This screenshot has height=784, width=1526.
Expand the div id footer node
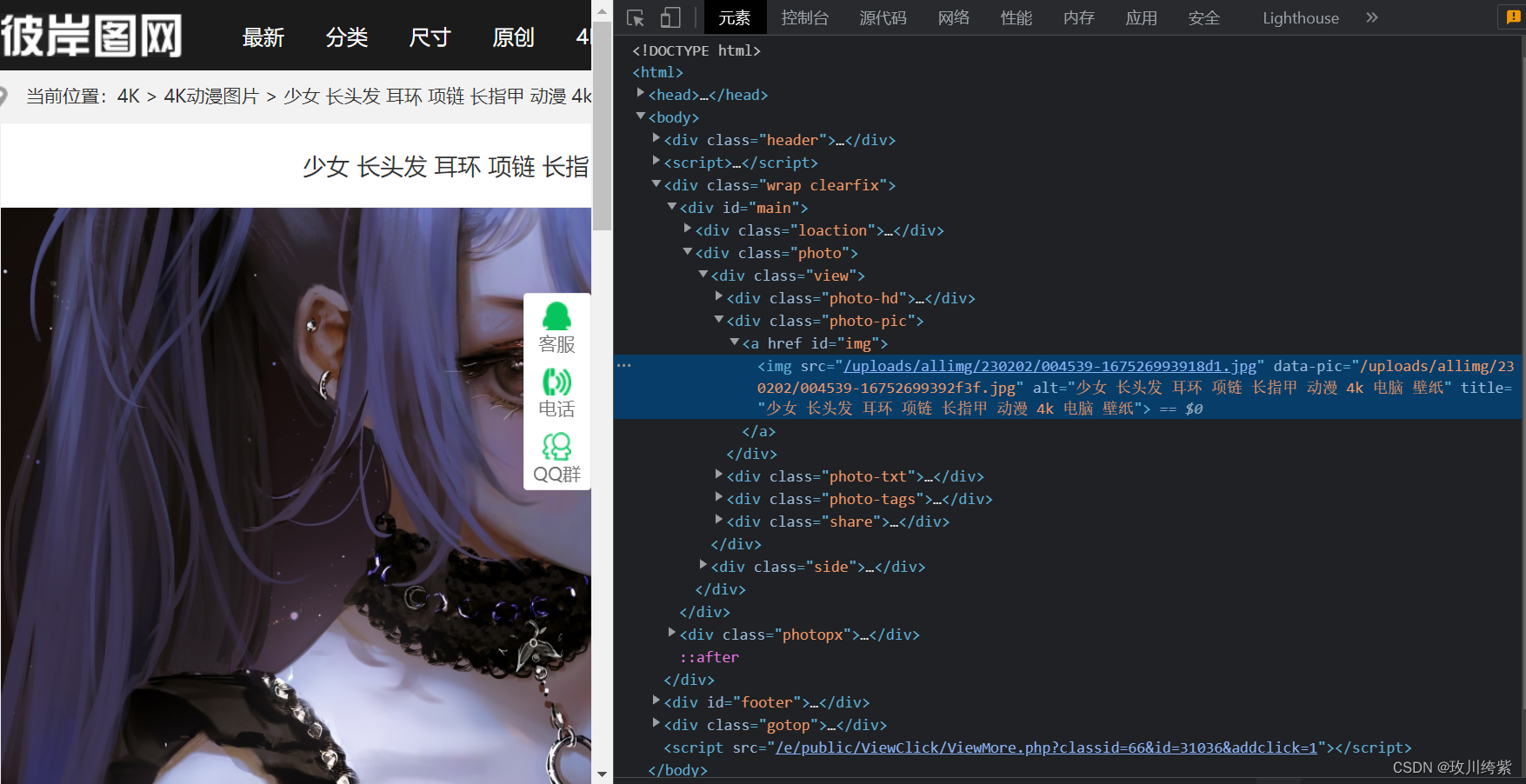[x=656, y=701]
